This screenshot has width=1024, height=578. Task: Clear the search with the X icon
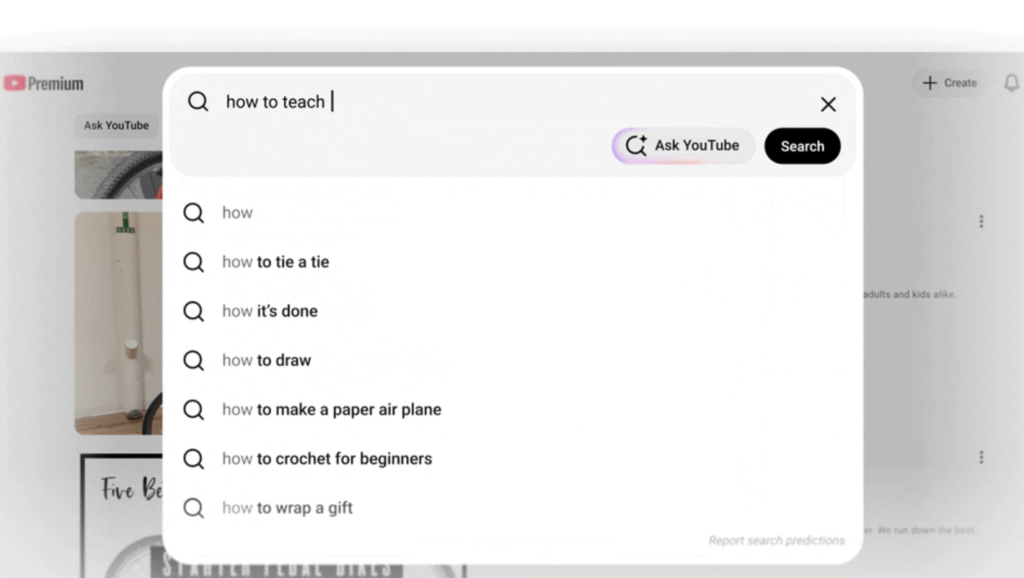(828, 104)
